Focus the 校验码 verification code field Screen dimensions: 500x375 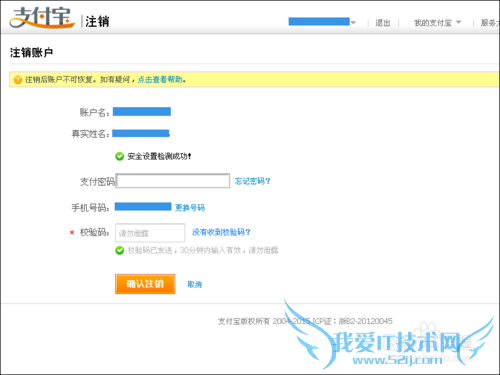150,233
